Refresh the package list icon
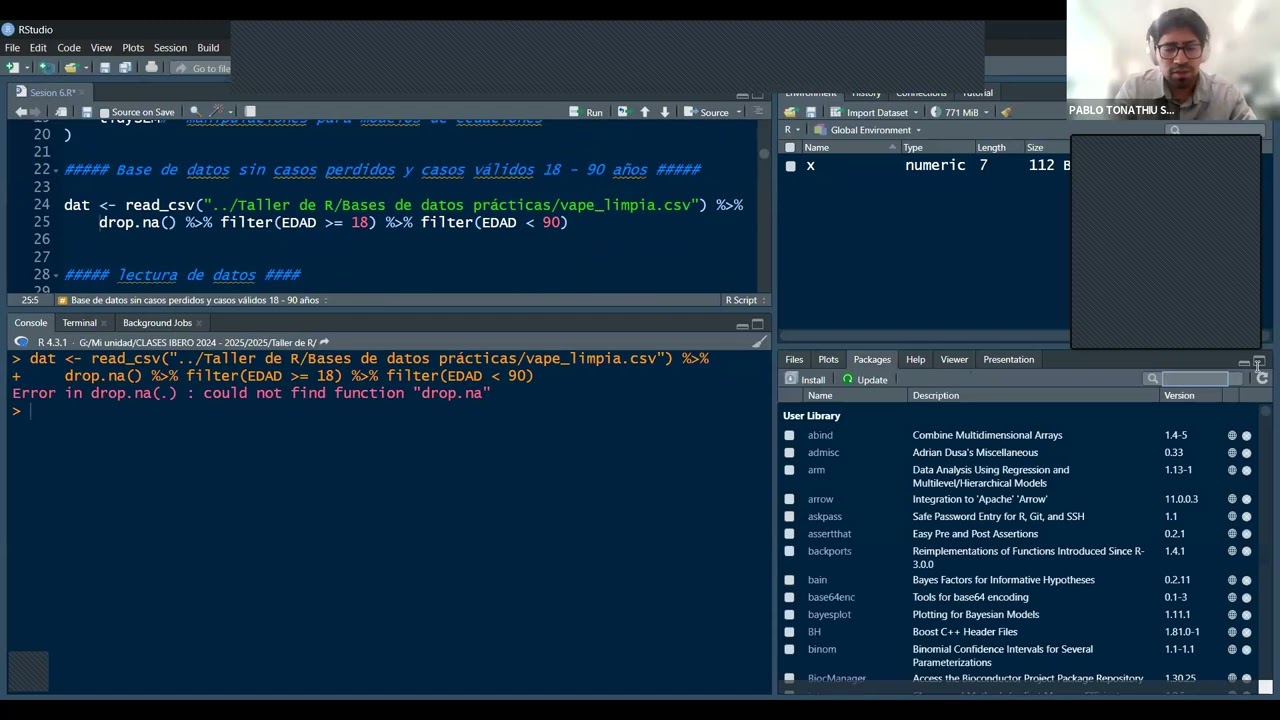This screenshot has height=720, width=1280. pos(1262,379)
